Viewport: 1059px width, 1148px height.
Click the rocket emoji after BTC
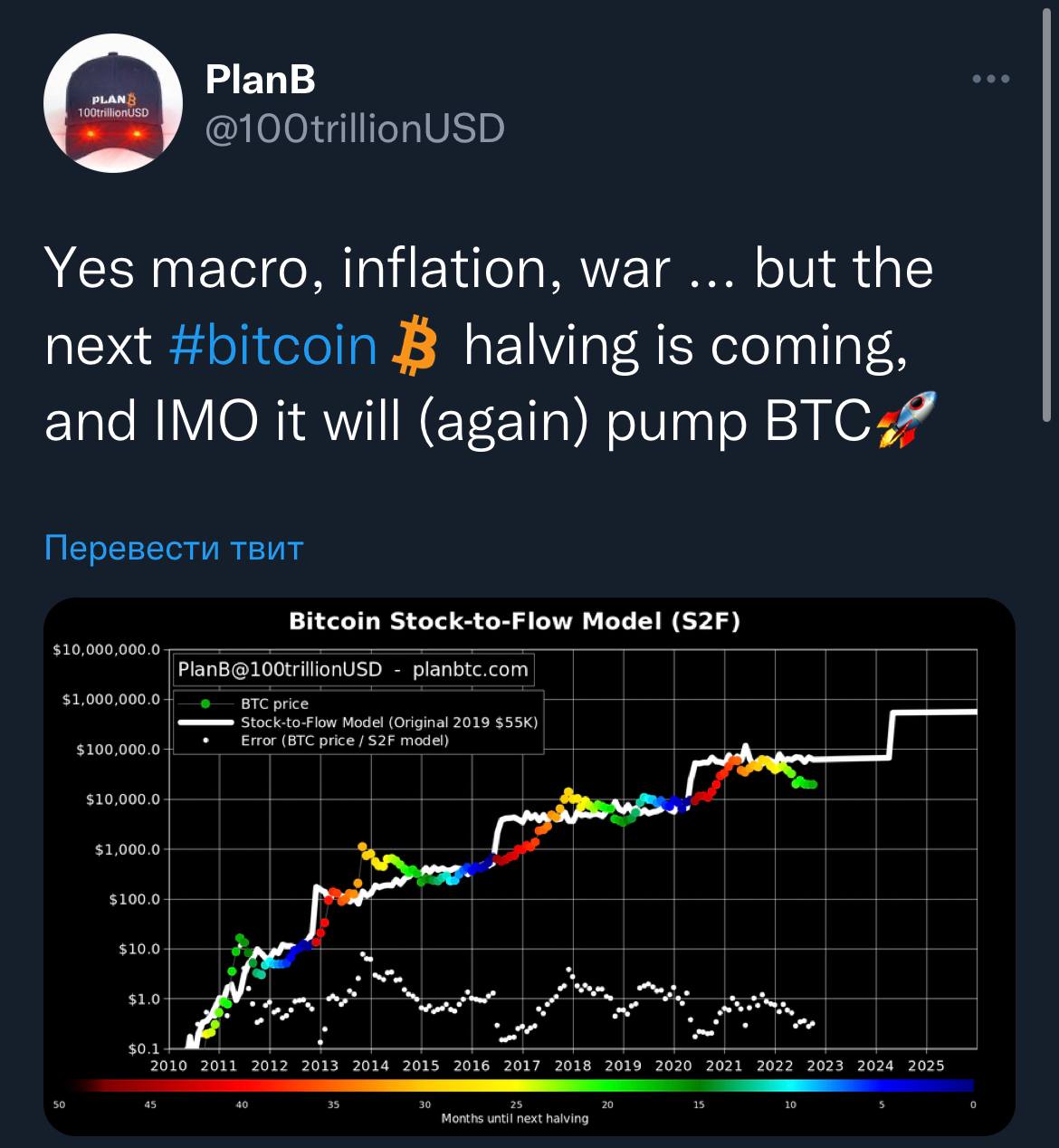coord(905,421)
